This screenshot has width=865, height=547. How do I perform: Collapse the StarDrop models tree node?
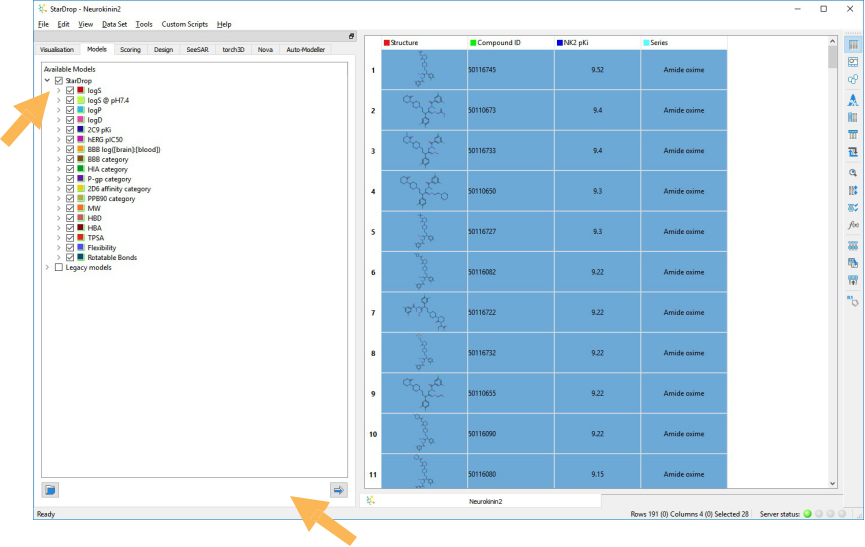click(x=47, y=81)
